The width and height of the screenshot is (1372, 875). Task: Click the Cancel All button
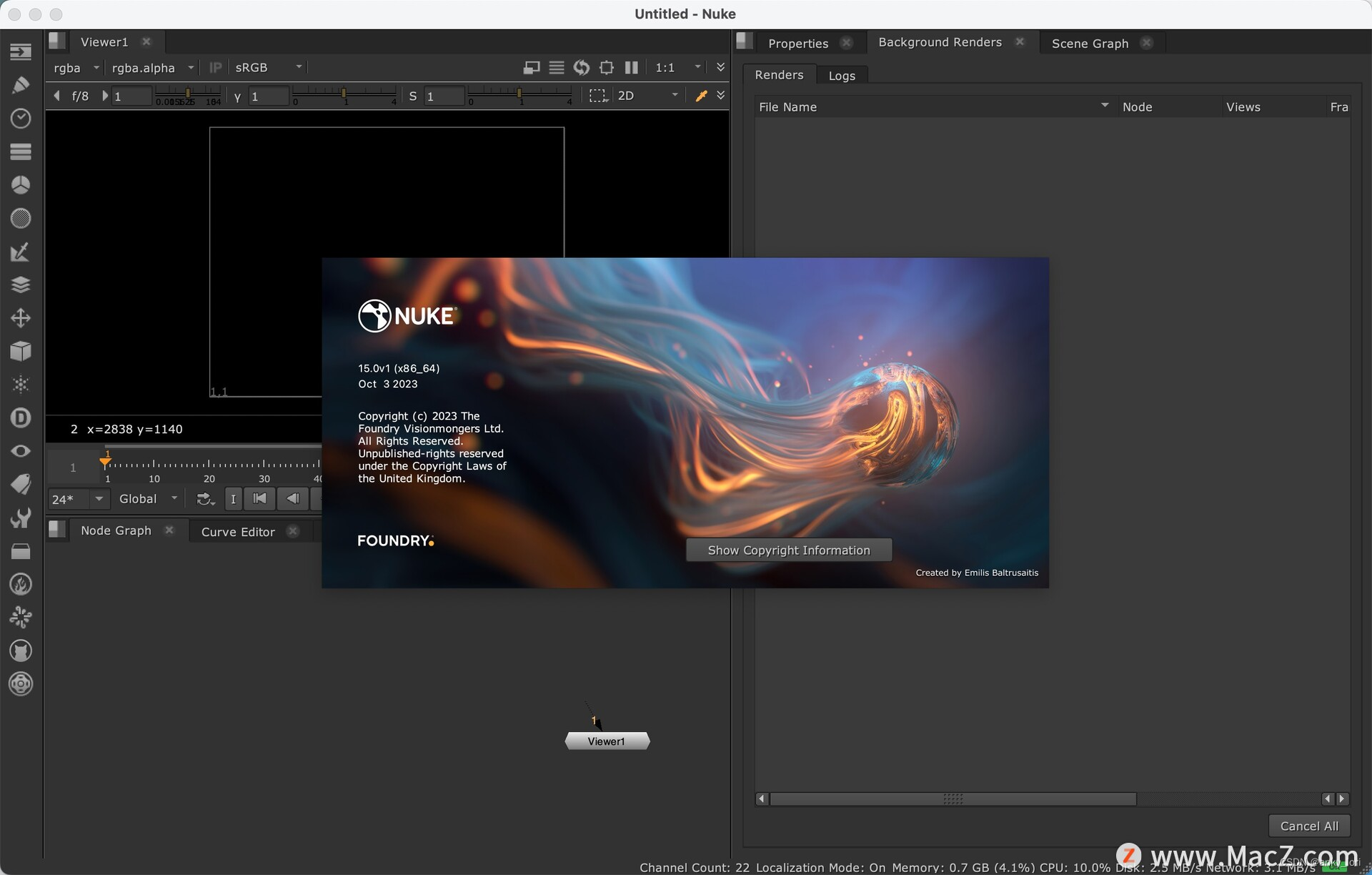coord(1309,826)
